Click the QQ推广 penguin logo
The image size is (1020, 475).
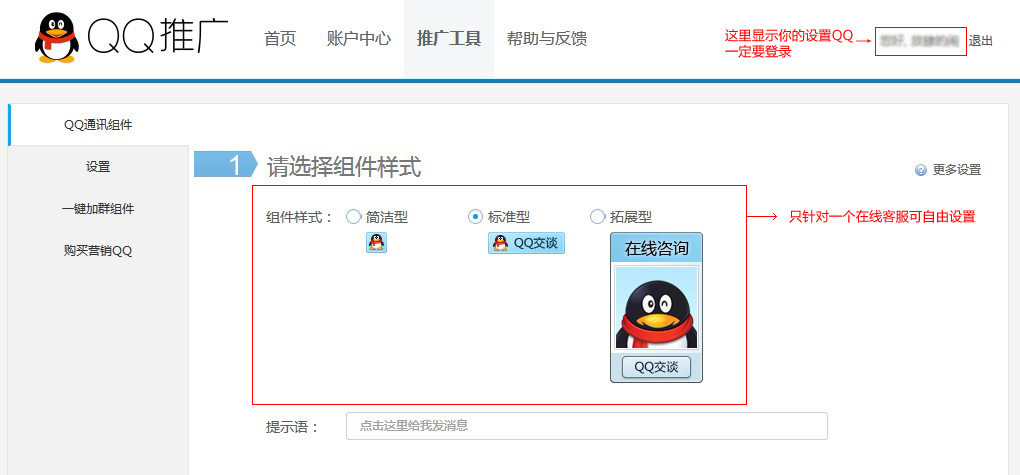click(x=57, y=39)
